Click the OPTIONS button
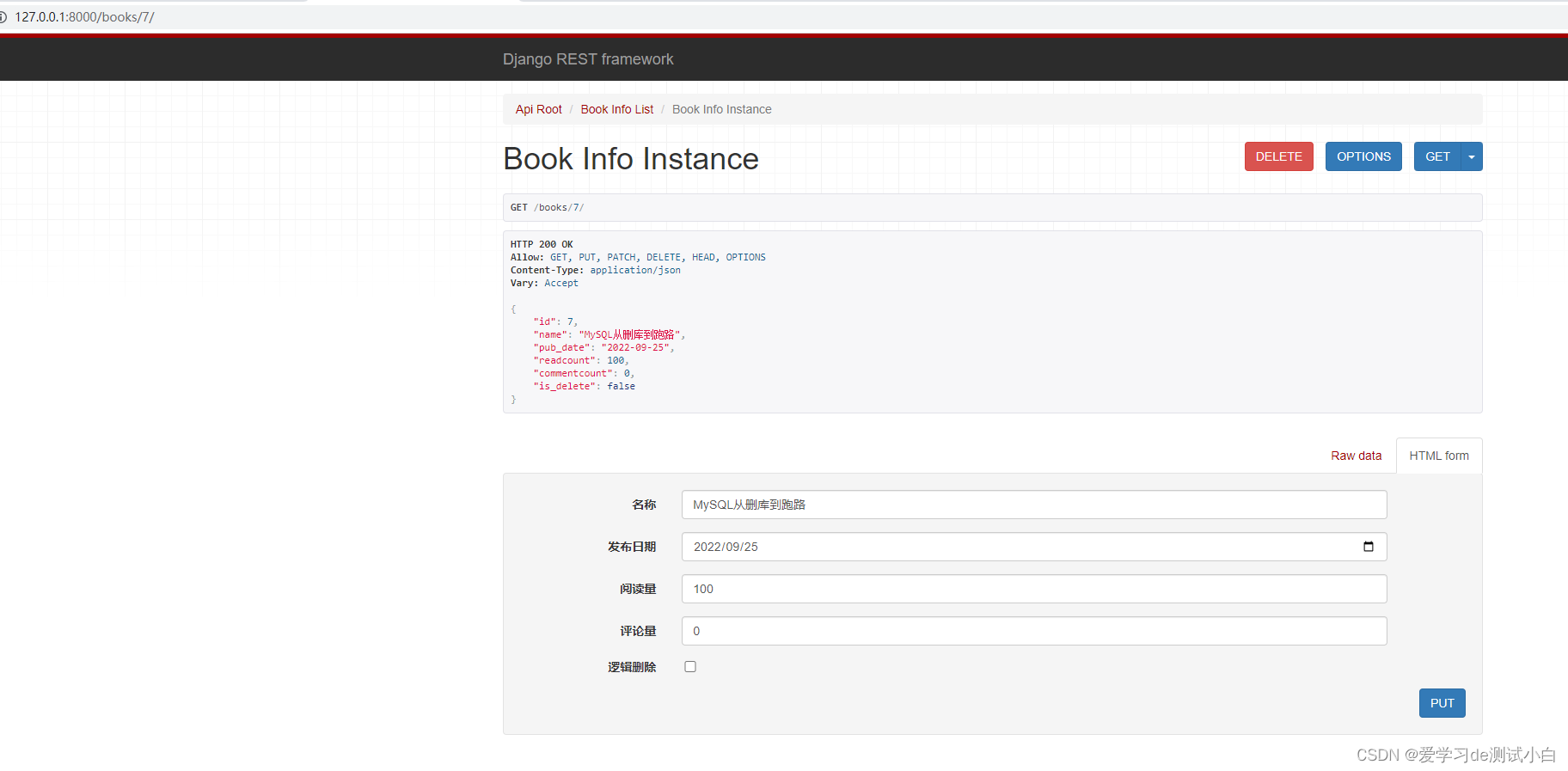1568x771 pixels. pyautogui.click(x=1363, y=156)
